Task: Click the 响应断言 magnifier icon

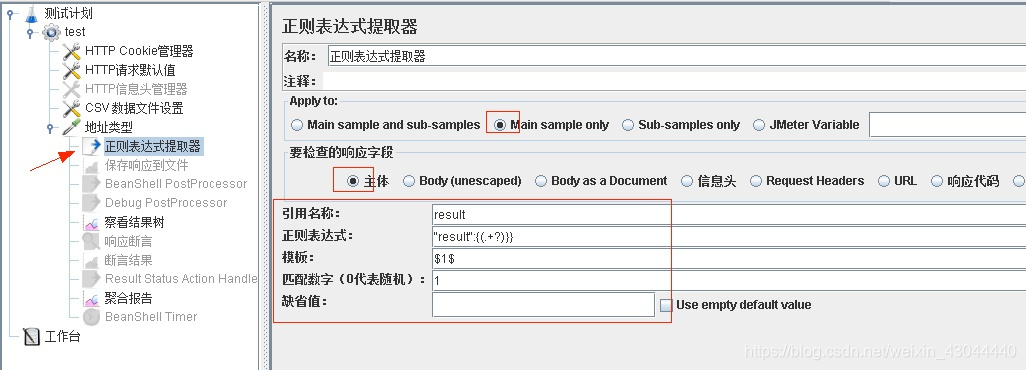Action: point(92,242)
